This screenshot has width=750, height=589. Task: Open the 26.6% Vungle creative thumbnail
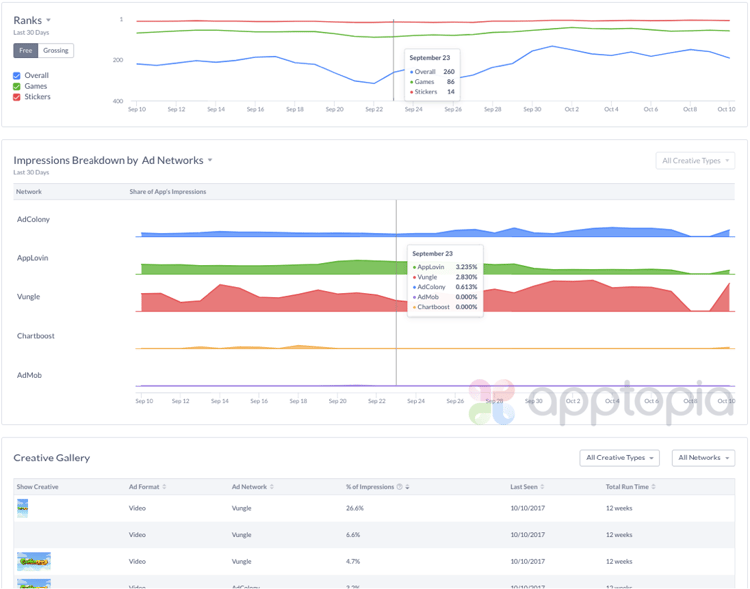tap(22, 508)
